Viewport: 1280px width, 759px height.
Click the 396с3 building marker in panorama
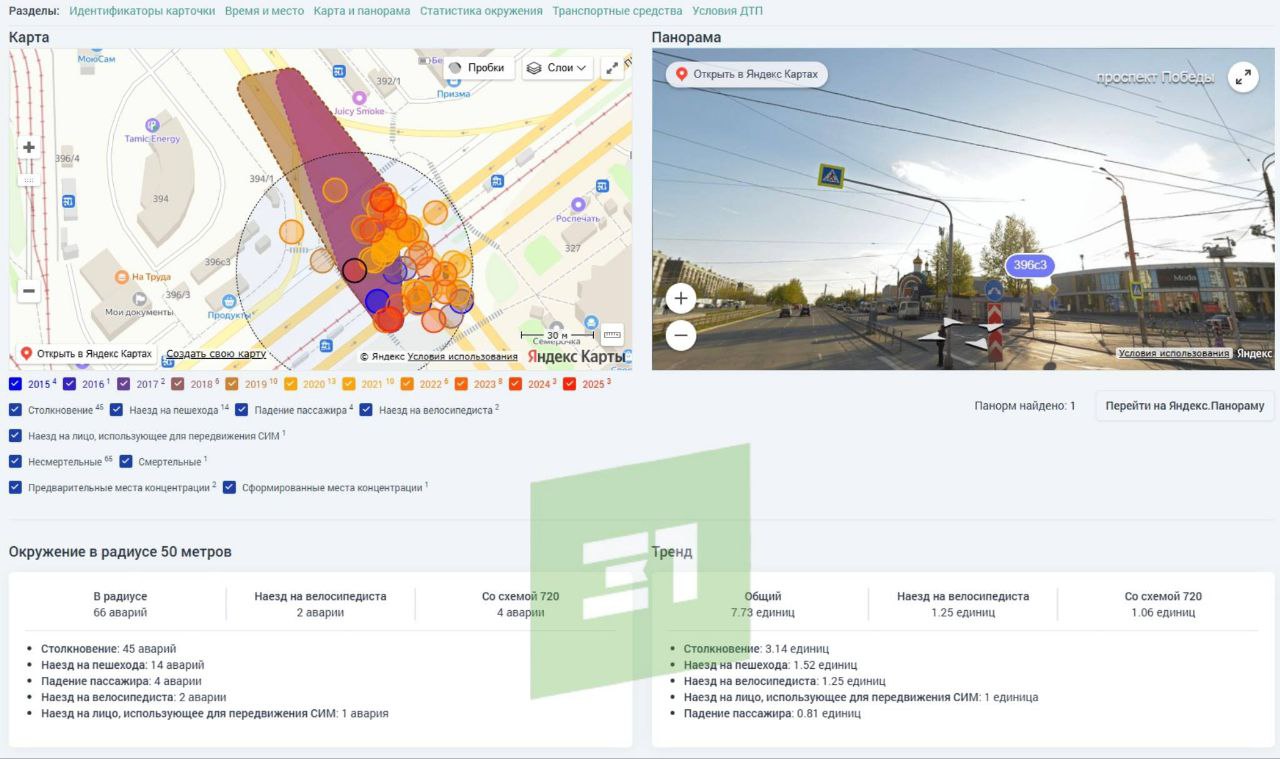tap(1030, 265)
